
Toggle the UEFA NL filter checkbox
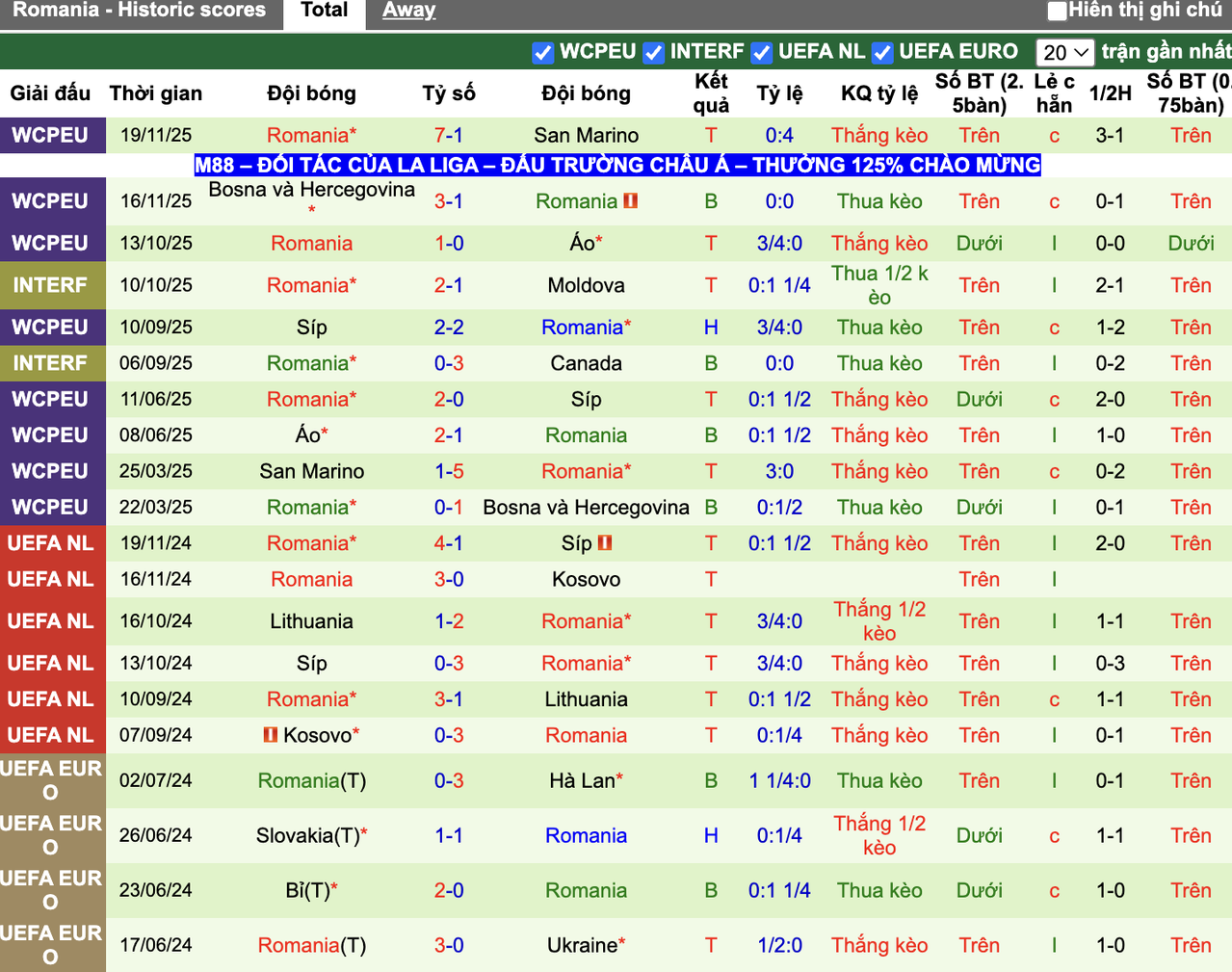tap(761, 53)
